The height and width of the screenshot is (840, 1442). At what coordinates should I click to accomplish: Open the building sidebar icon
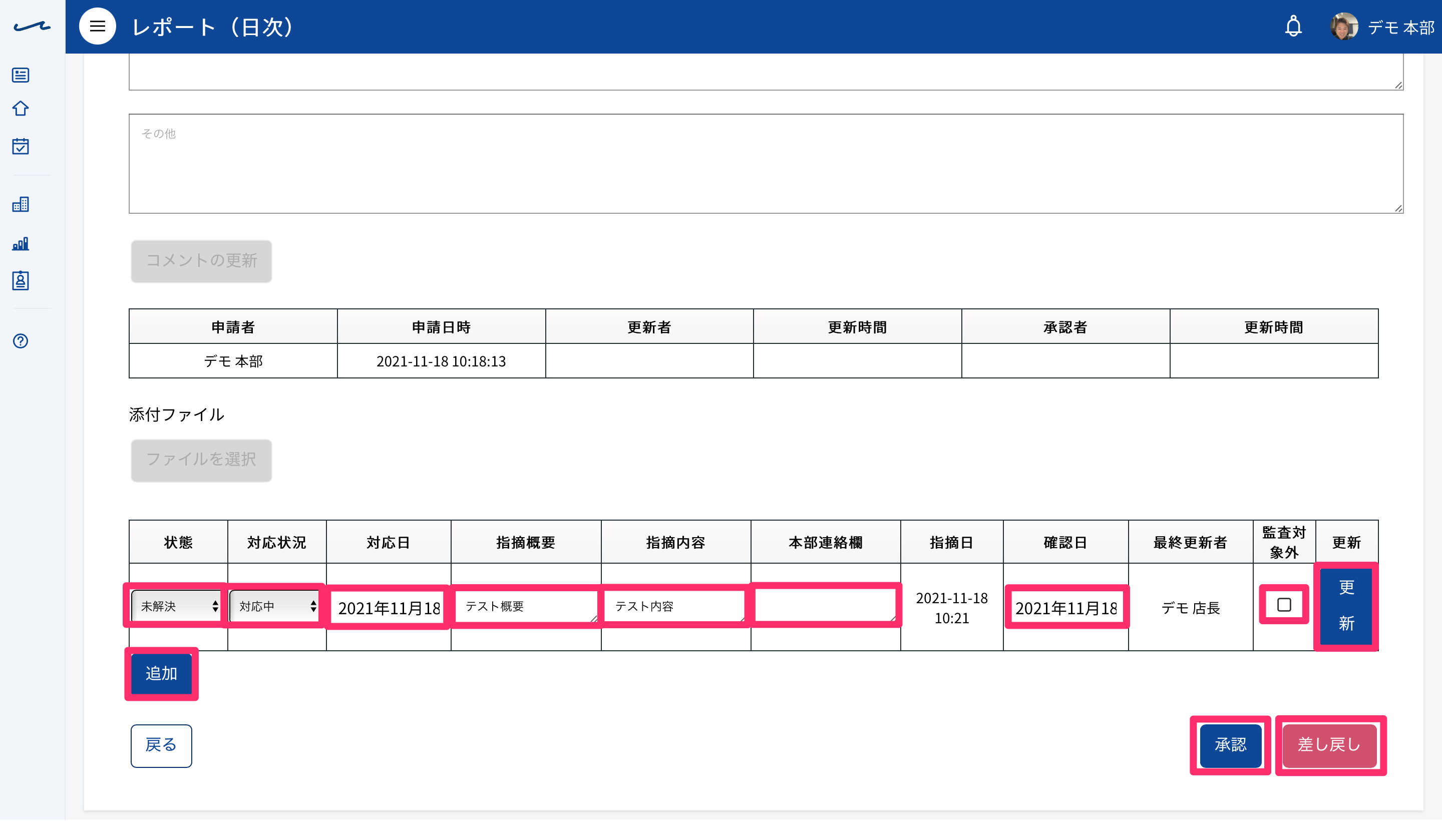pos(21,204)
